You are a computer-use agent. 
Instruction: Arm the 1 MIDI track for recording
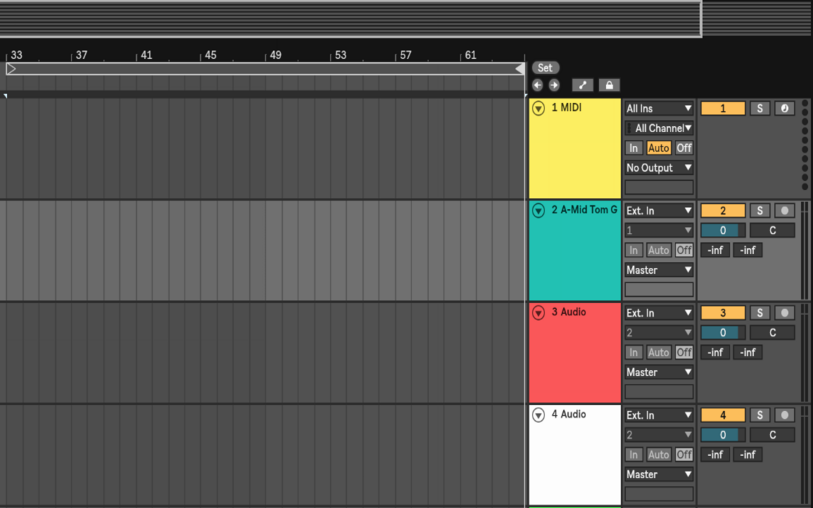tap(785, 108)
